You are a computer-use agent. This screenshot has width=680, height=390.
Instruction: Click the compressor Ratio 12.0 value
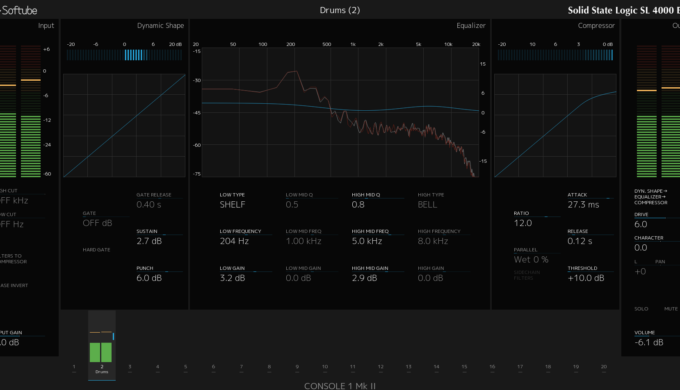pyautogui.click(x=523, y=223)
